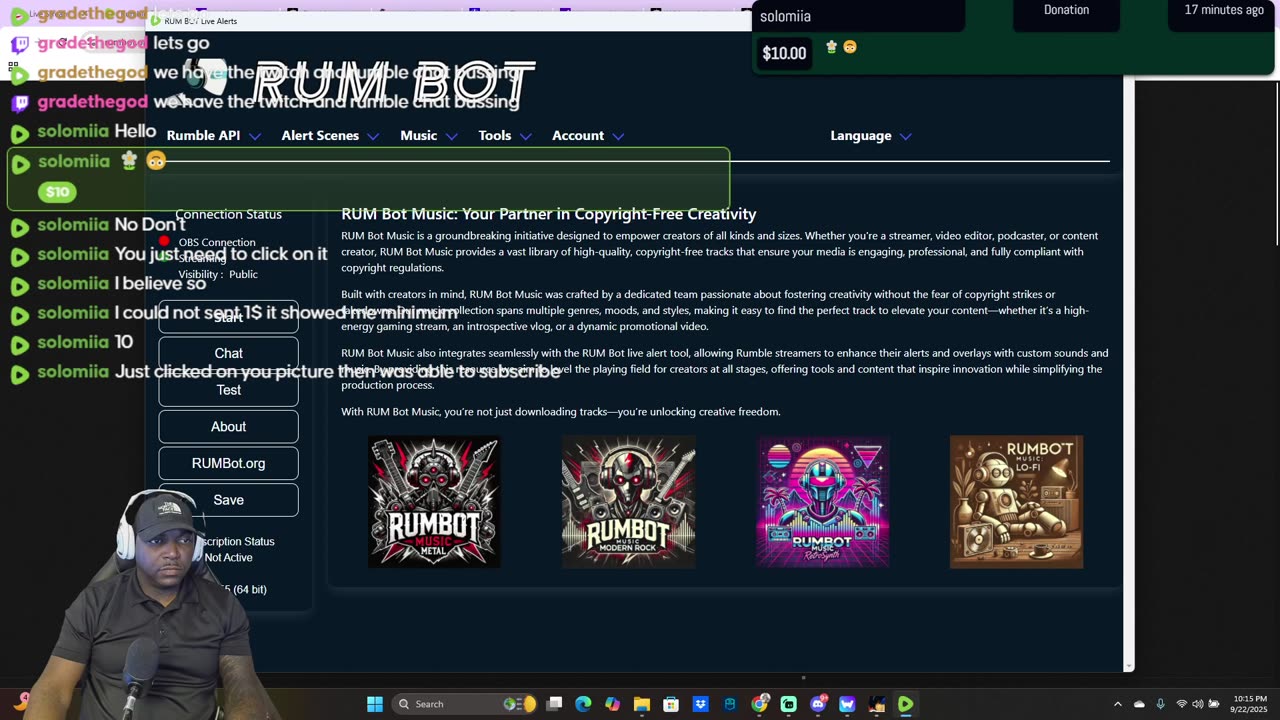1280x720 pixels.
Task: Open Discord from the taskbar
Action: coord(818,704)
